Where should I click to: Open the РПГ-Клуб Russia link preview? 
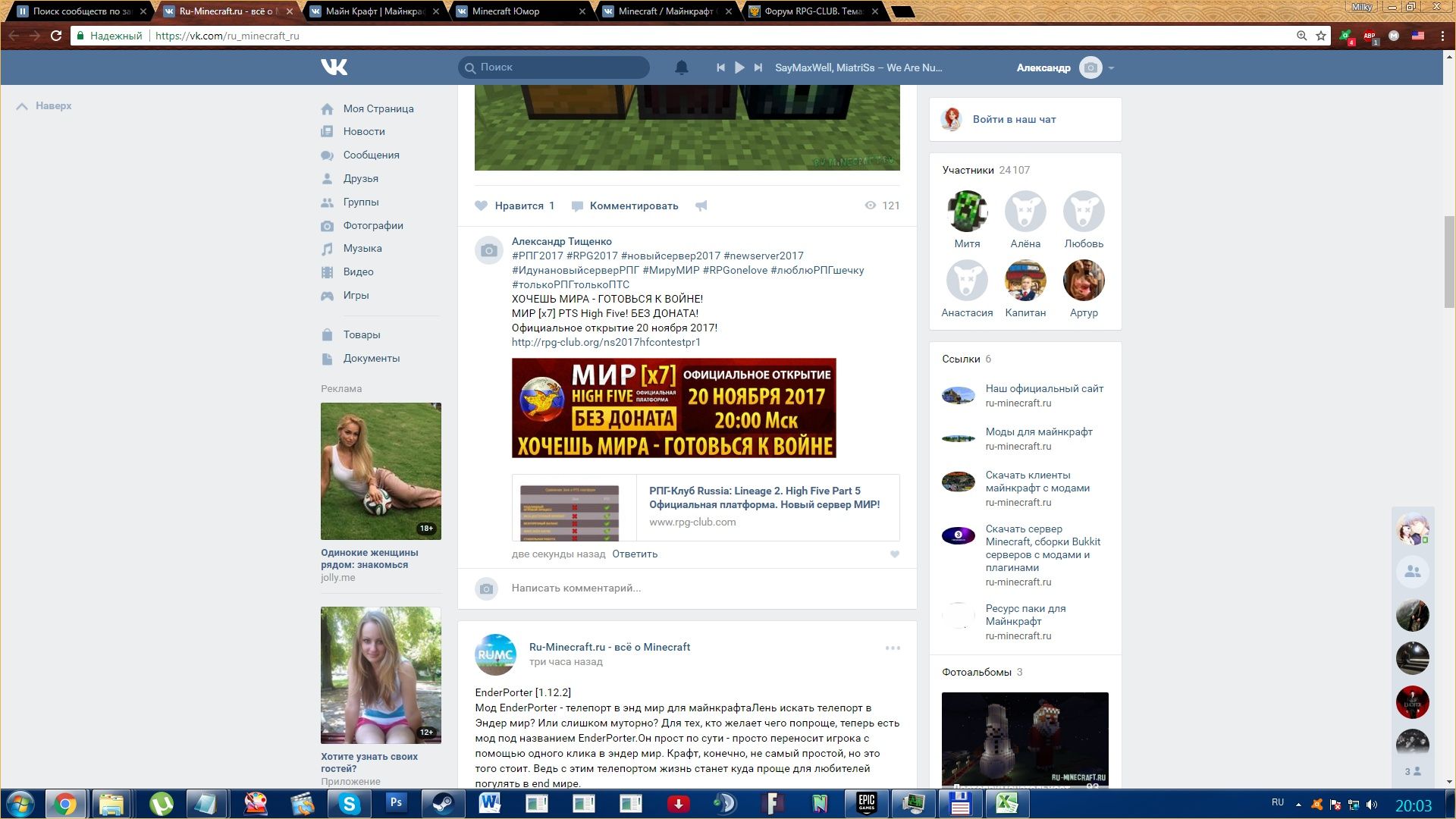pos(705,507)
